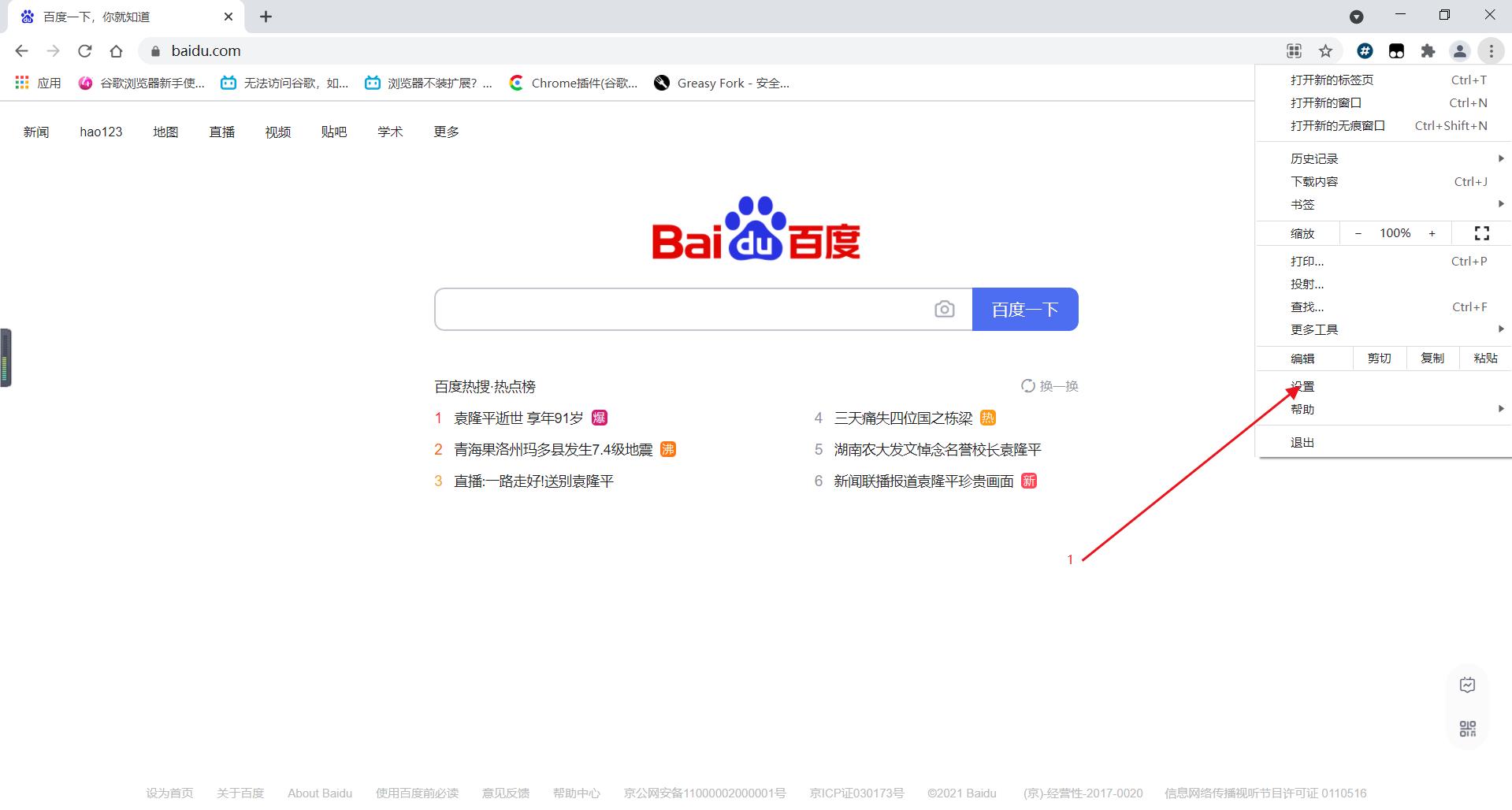Viewport: 1512px width, 810px height.
Task: Open 学术 navigation link
Action: (x=390, y=132)
